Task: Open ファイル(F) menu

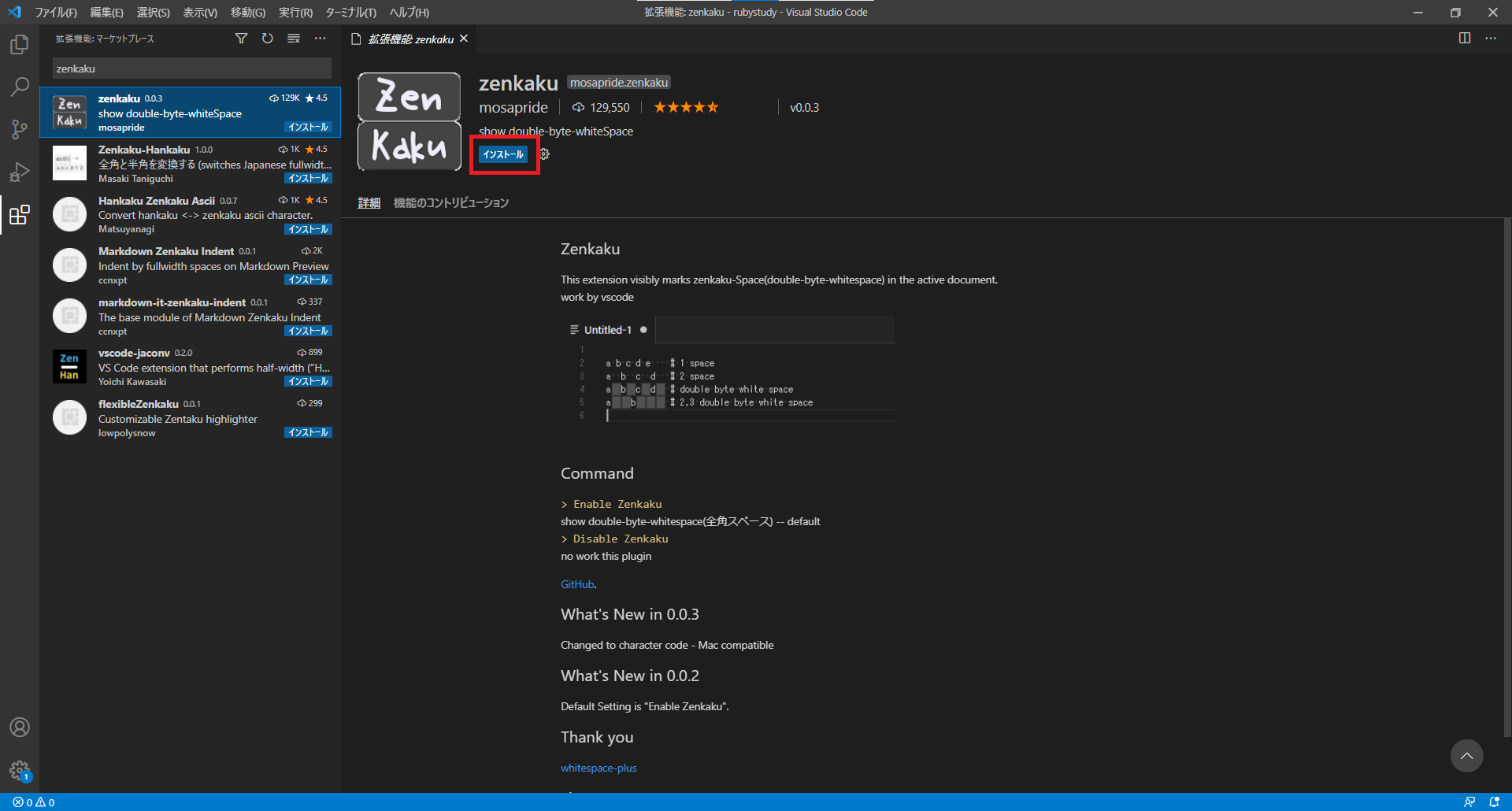Action: pos(56,12)
